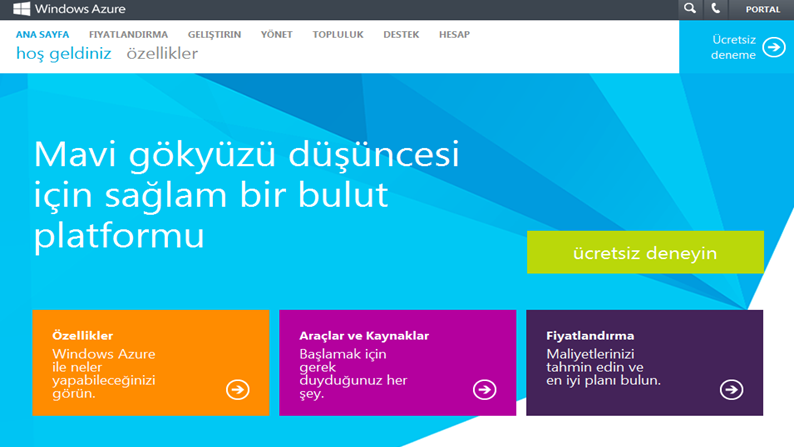Click Ücretsiz deneme text in header
This screenshot has height=447, width=794.
[733, 47]
